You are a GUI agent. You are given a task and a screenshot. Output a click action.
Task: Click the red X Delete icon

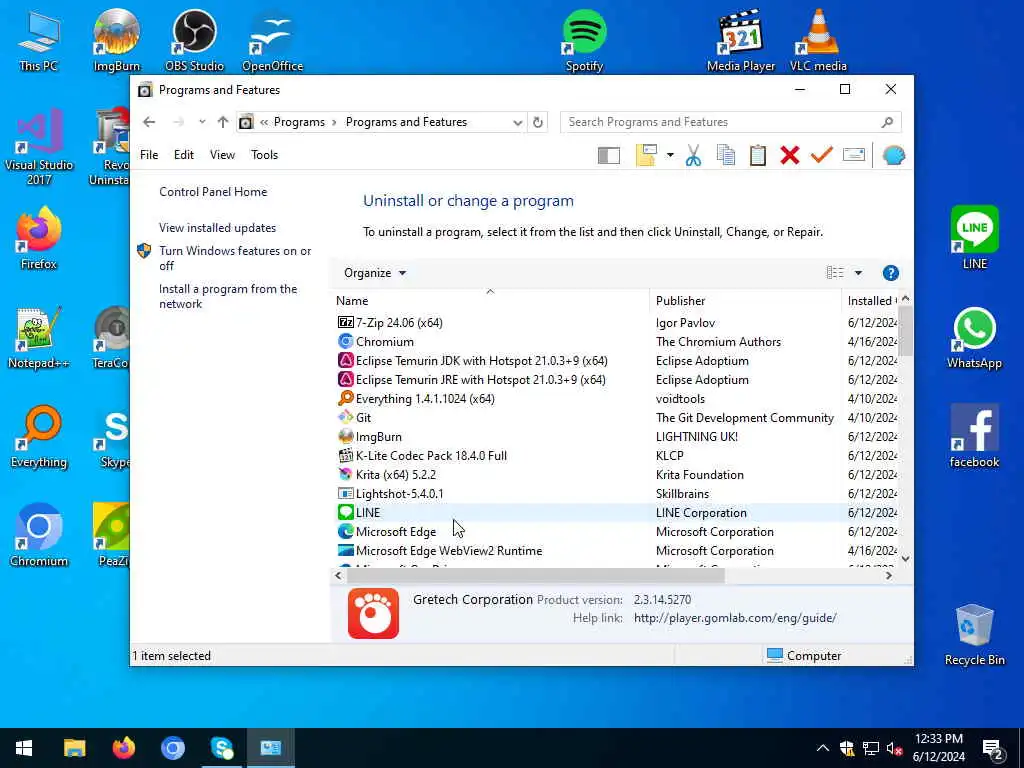tap(790, 155)
